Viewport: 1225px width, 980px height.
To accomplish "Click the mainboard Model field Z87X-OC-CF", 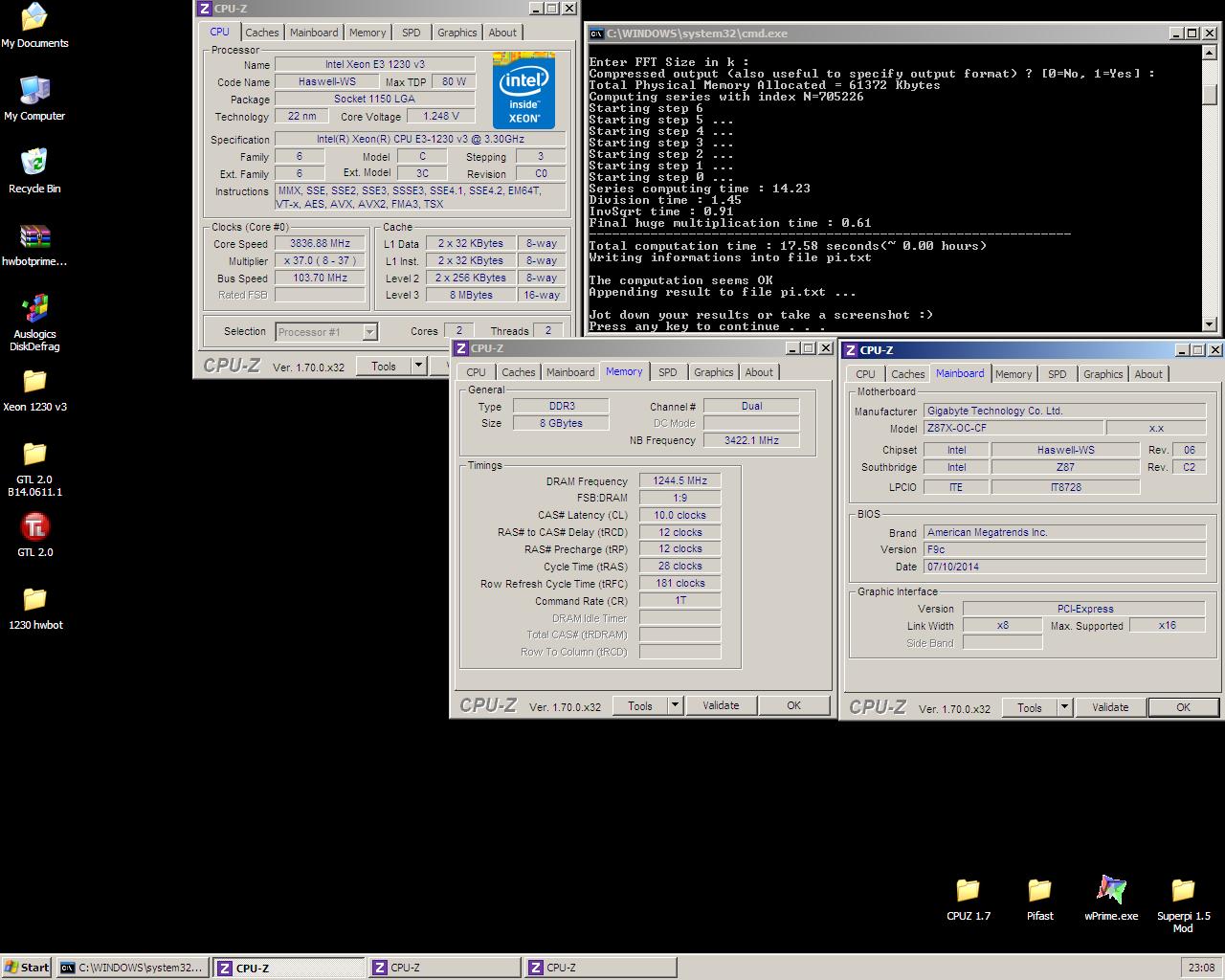I will point(1014,428).
